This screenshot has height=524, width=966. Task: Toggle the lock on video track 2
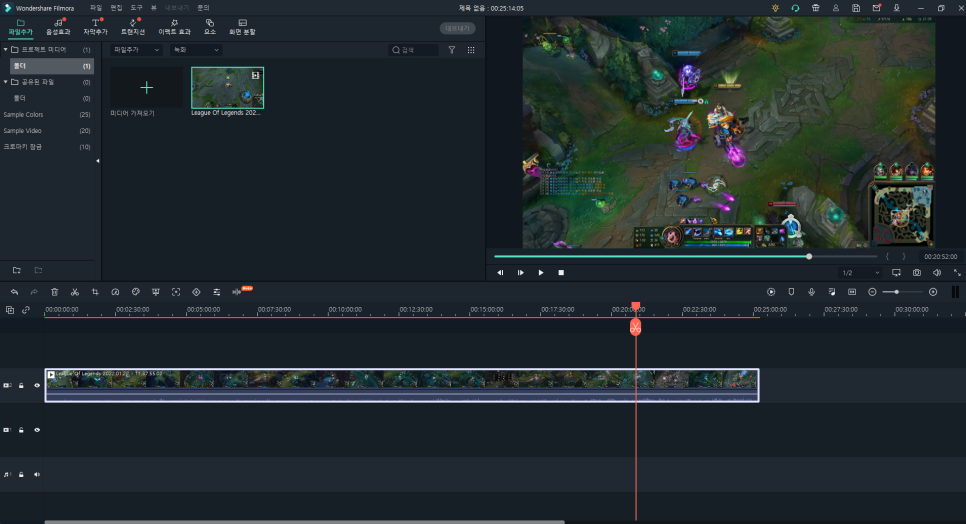(x=21, y=385)
